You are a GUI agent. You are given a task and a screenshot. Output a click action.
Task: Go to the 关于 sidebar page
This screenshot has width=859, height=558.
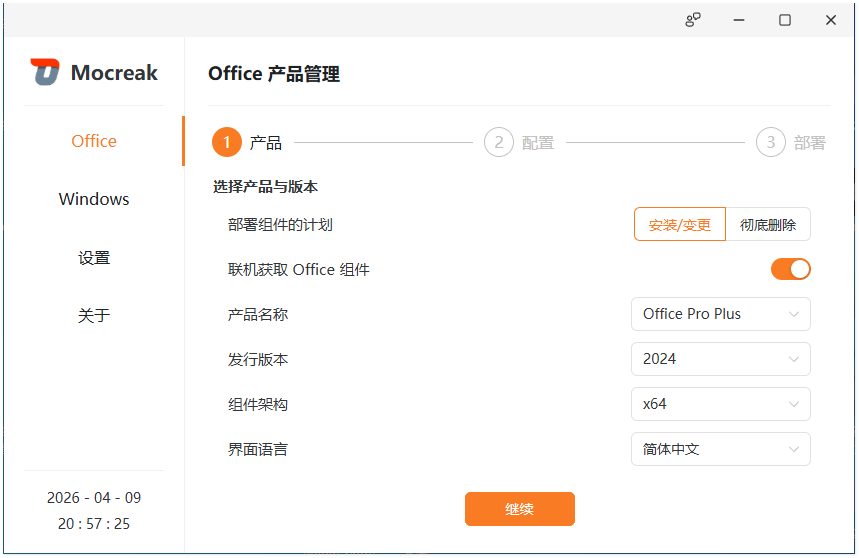[x=94, y=315]
